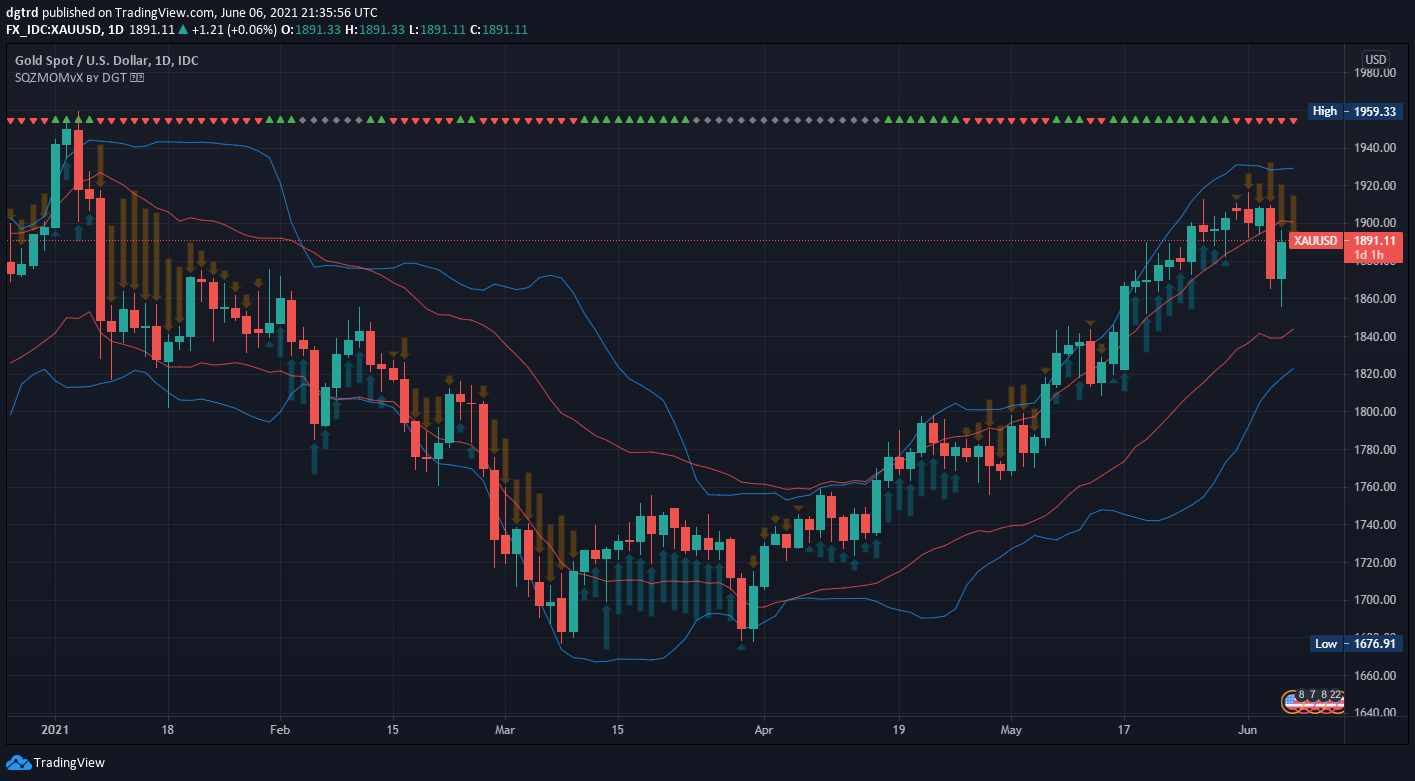The width and height of the screenshot is (1415, 781).
Task: Click the 17 date label on time axis
Action: [1125, 730]
